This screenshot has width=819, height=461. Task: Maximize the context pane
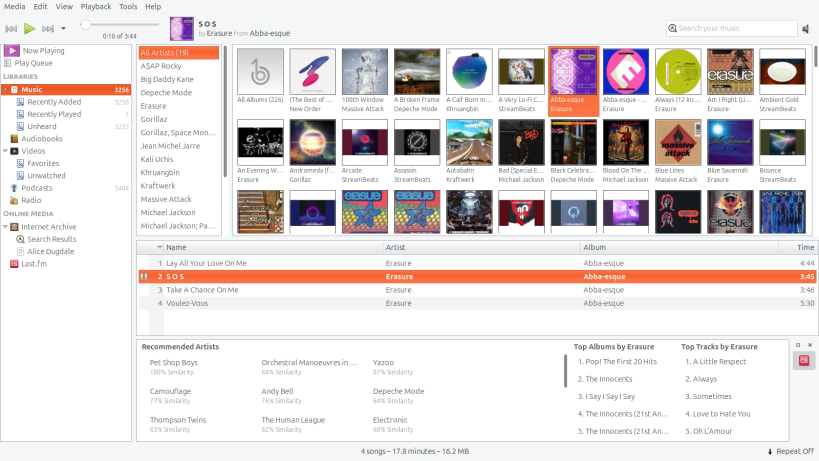tap(798, 345)
